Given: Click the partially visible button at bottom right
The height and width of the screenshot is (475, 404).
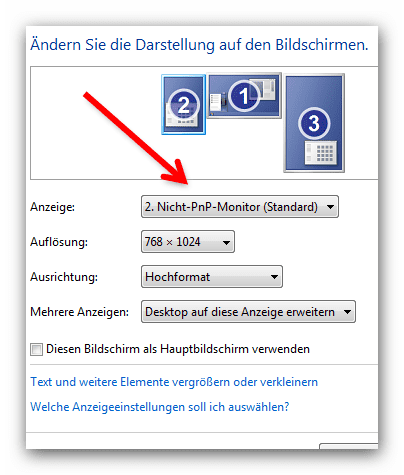Looking at the screenshot, I should coord(349,446).
